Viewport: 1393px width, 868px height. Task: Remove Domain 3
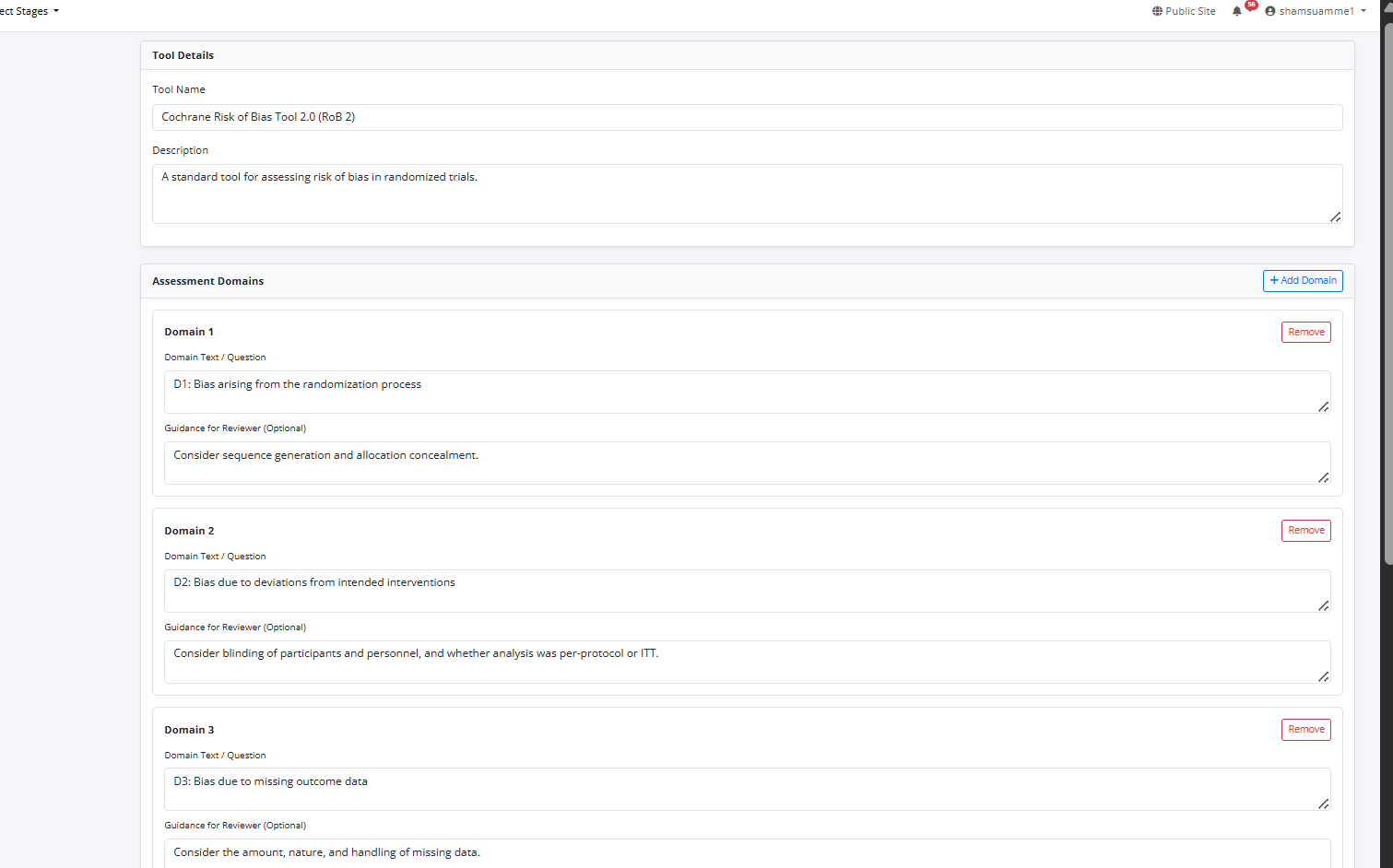(1305, 730)
